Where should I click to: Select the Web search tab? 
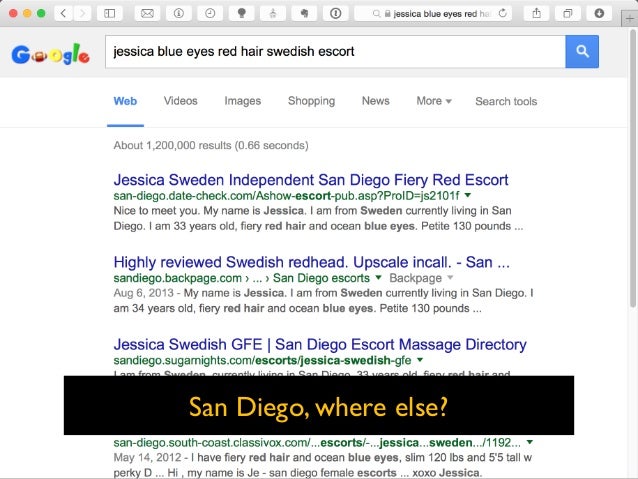(125, 101)
